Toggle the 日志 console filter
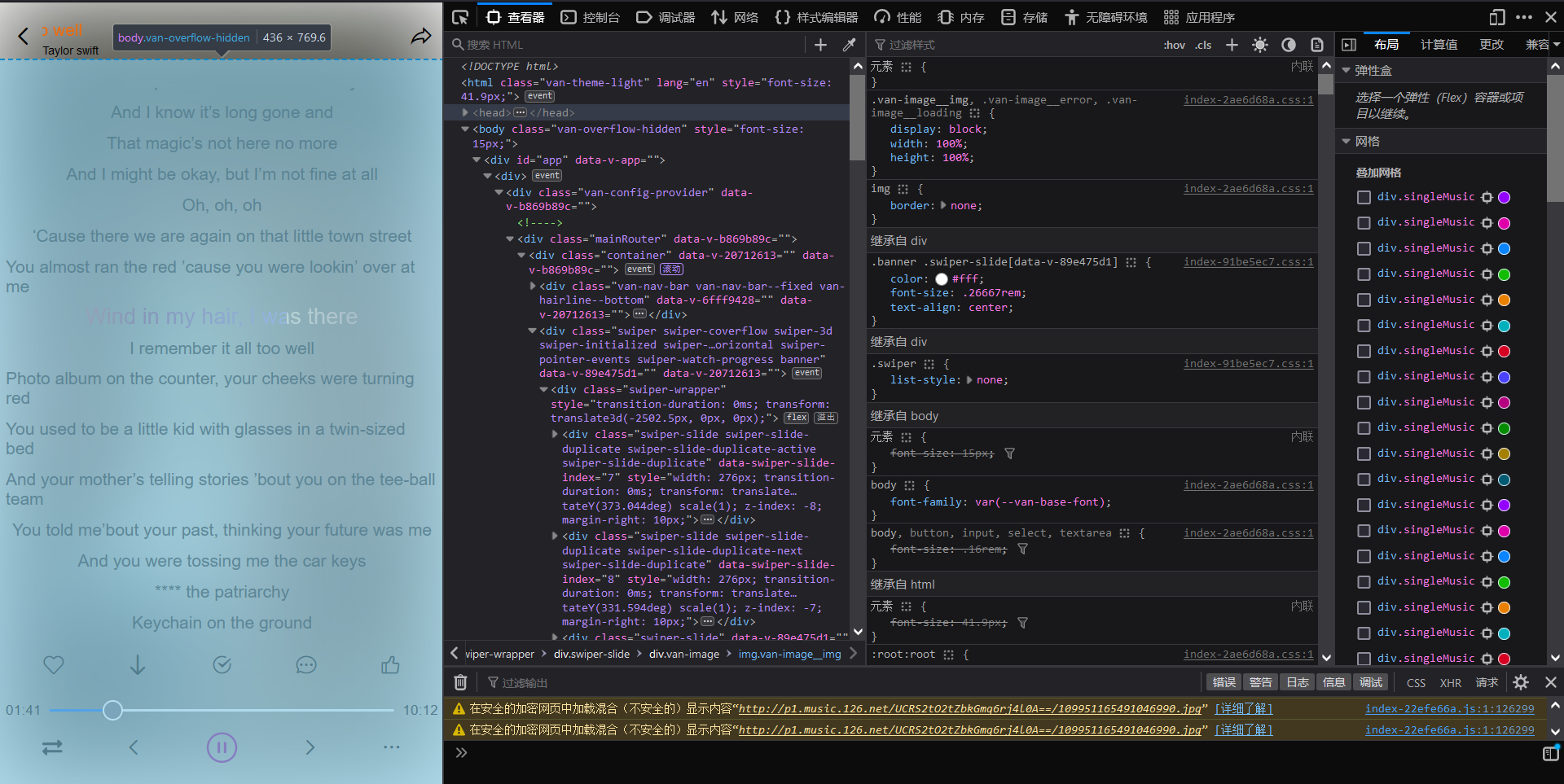This screenshot has width=1564, height=784. pos(1298,682)
